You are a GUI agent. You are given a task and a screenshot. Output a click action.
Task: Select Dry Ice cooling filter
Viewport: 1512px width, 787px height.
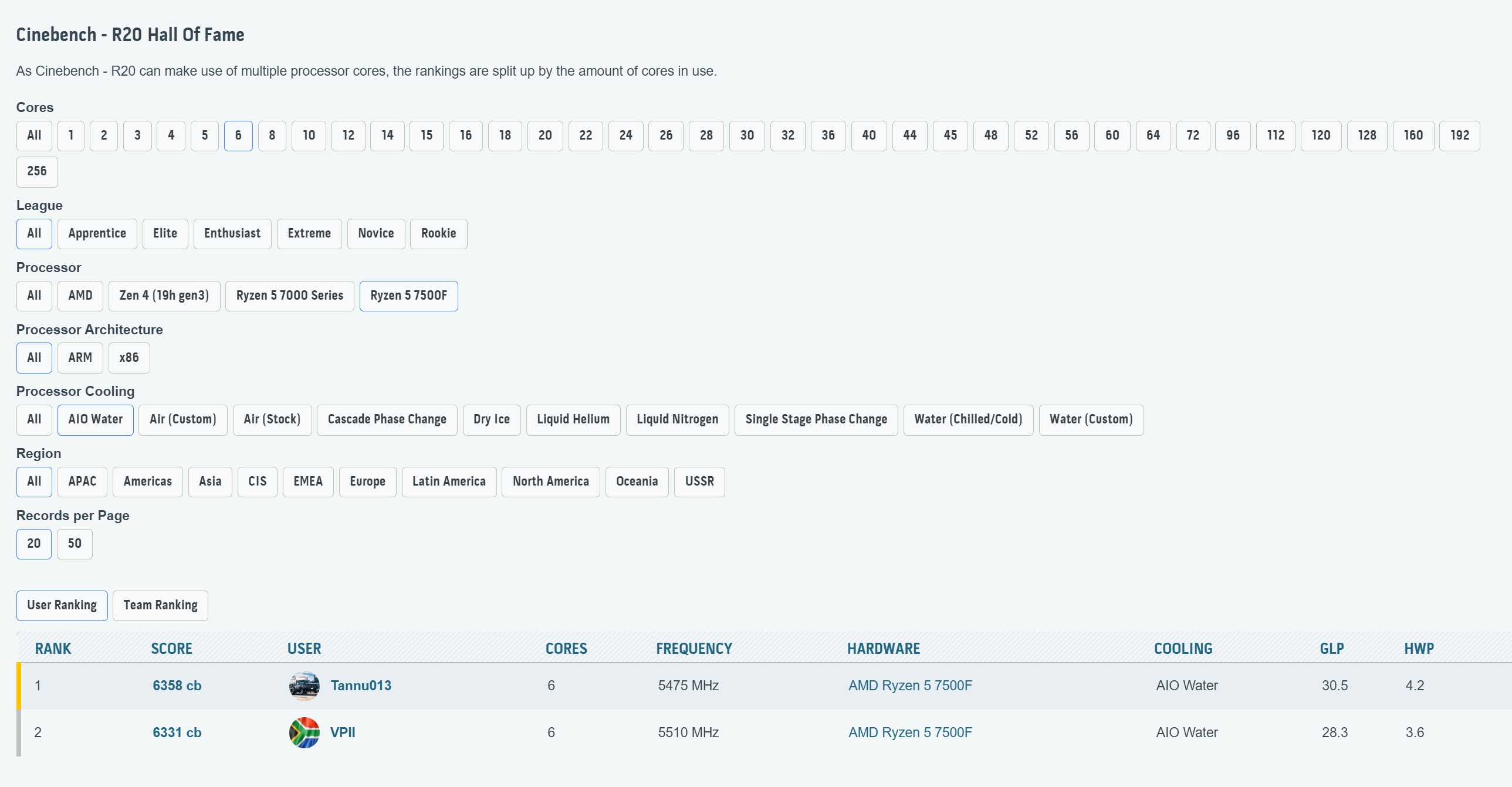click(x=491, y=420)
